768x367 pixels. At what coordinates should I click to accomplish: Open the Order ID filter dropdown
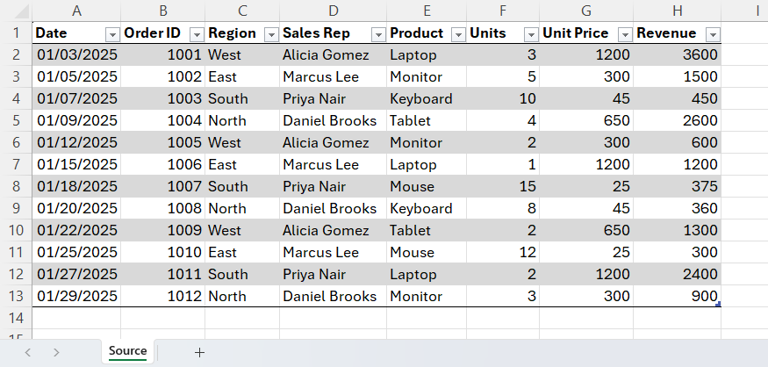[197, 34]
